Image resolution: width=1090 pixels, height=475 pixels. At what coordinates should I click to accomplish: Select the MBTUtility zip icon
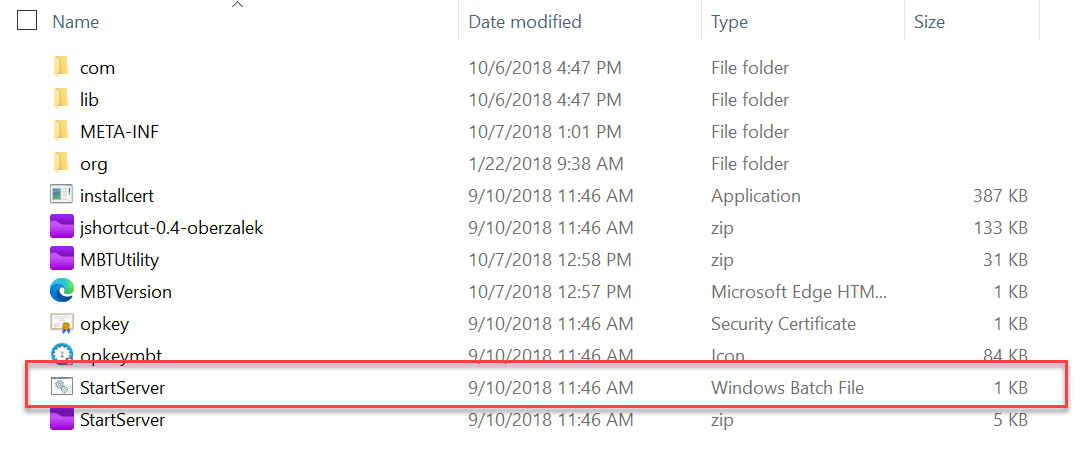click(62, 259)
